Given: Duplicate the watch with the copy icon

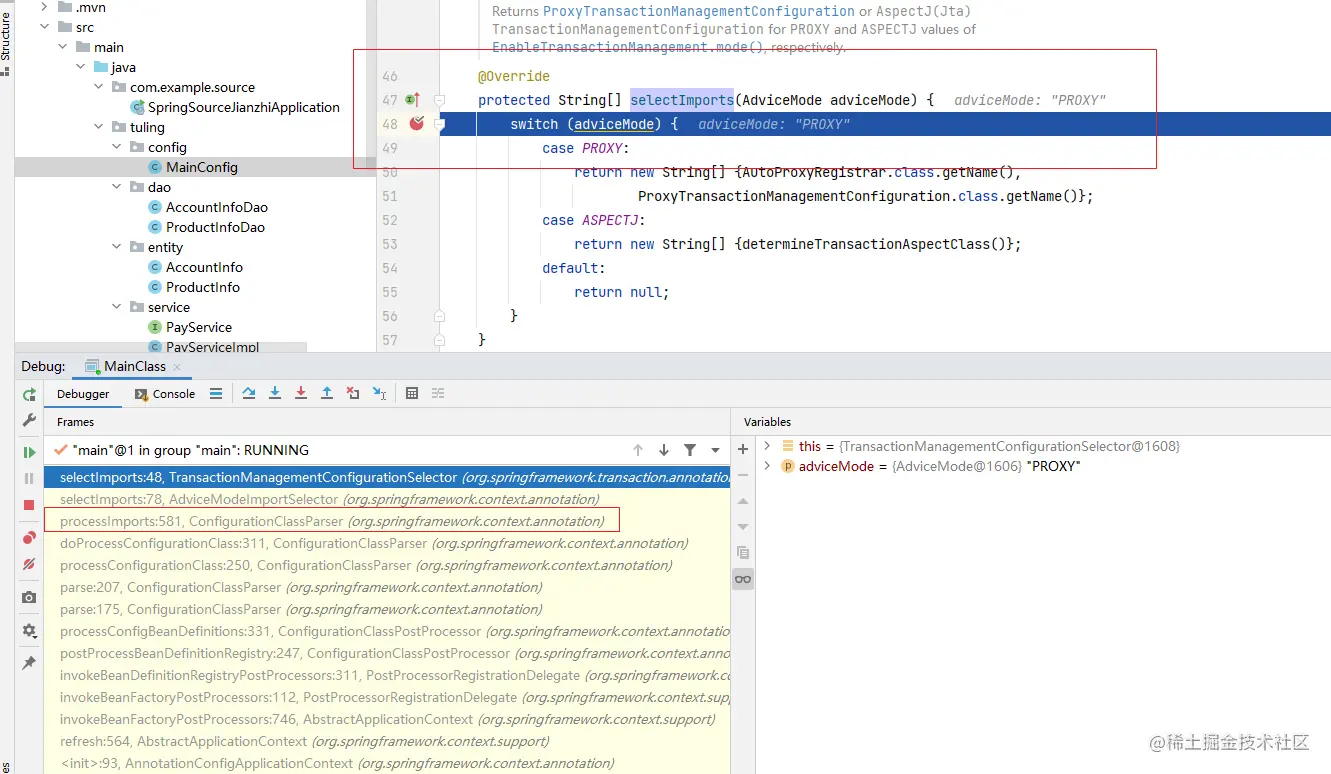Looking at the screenshot, I should 743,553.
